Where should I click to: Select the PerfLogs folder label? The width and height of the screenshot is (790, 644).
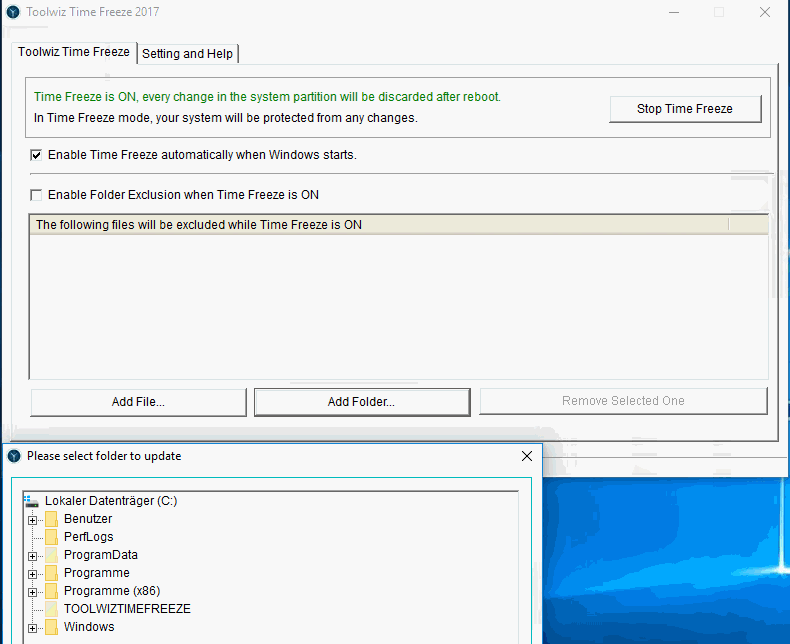coord(89,537)
